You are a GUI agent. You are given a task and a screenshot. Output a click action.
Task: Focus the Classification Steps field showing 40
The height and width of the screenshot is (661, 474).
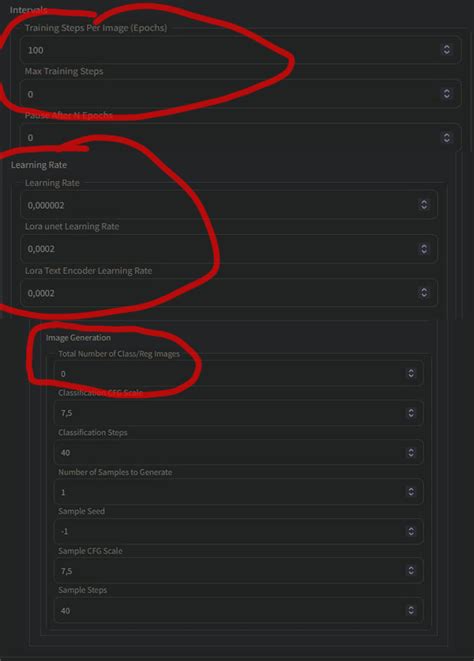click(239, 452)
